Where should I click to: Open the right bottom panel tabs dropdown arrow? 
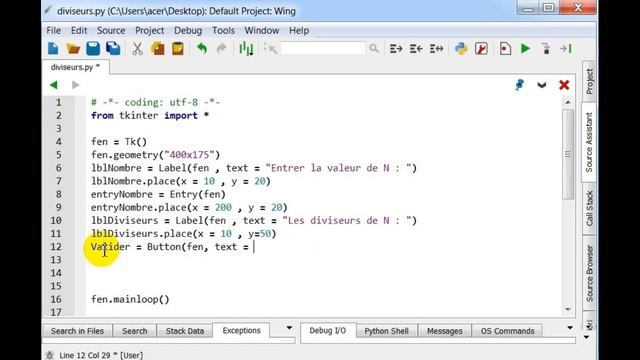click(x=570, y=328)
